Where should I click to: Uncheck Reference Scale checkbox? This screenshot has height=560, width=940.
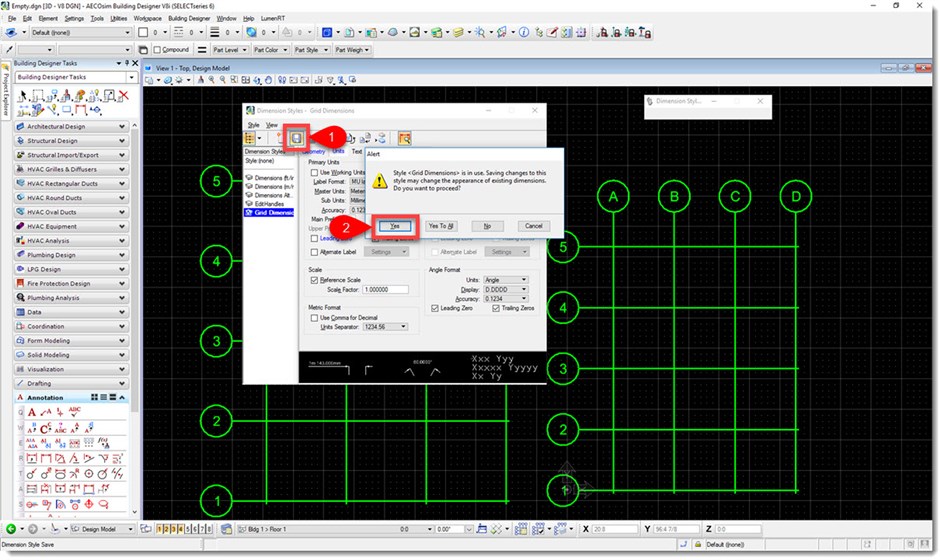(x=314, y=280)
